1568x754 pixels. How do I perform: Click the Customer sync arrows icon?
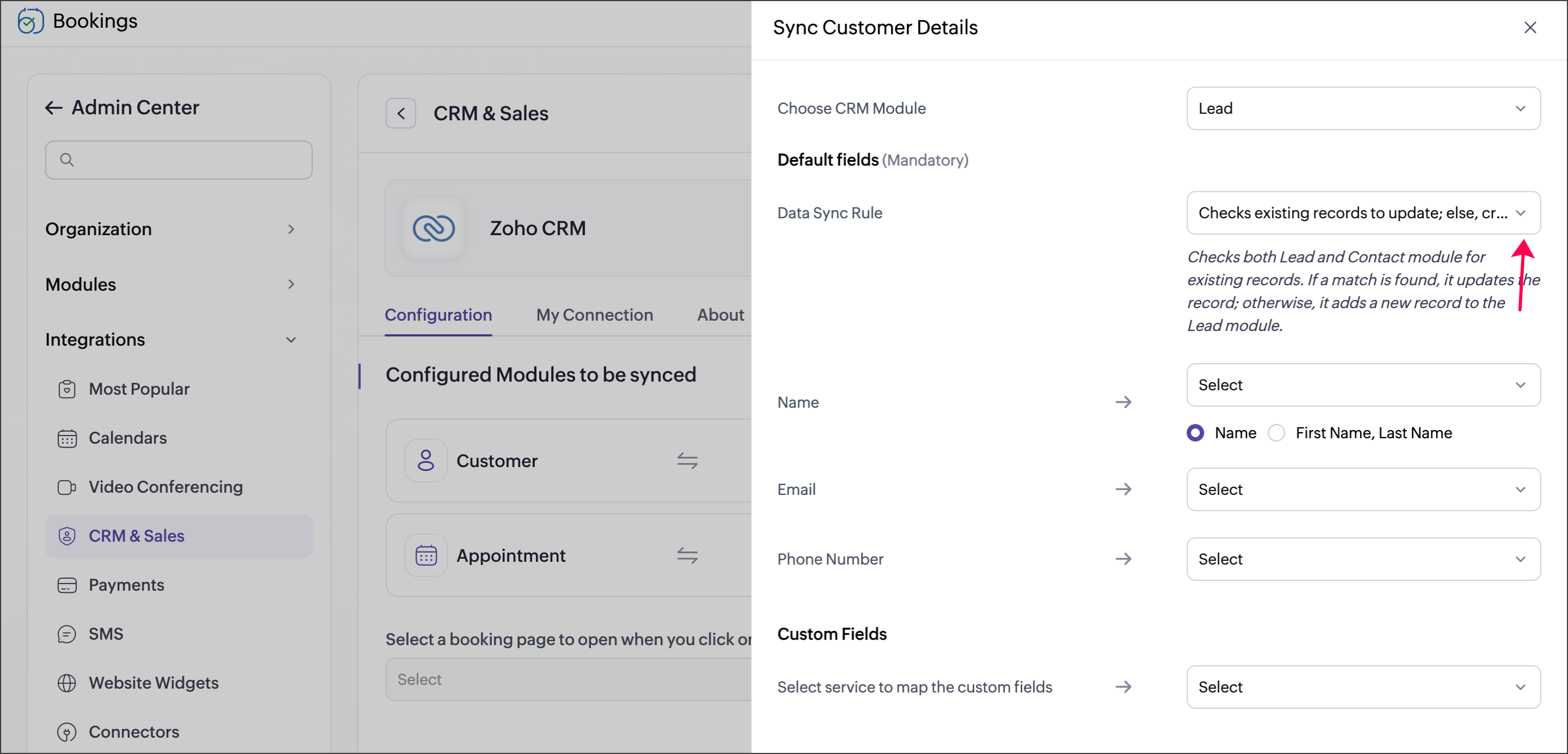click(687, 461)
